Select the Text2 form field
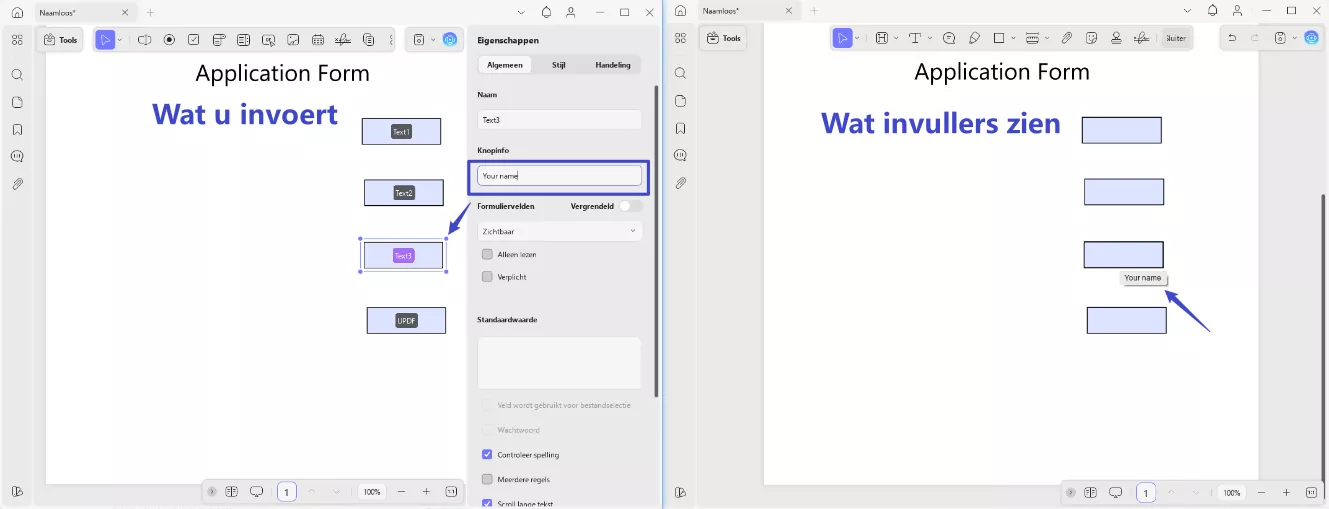 (x=403, y=193)
